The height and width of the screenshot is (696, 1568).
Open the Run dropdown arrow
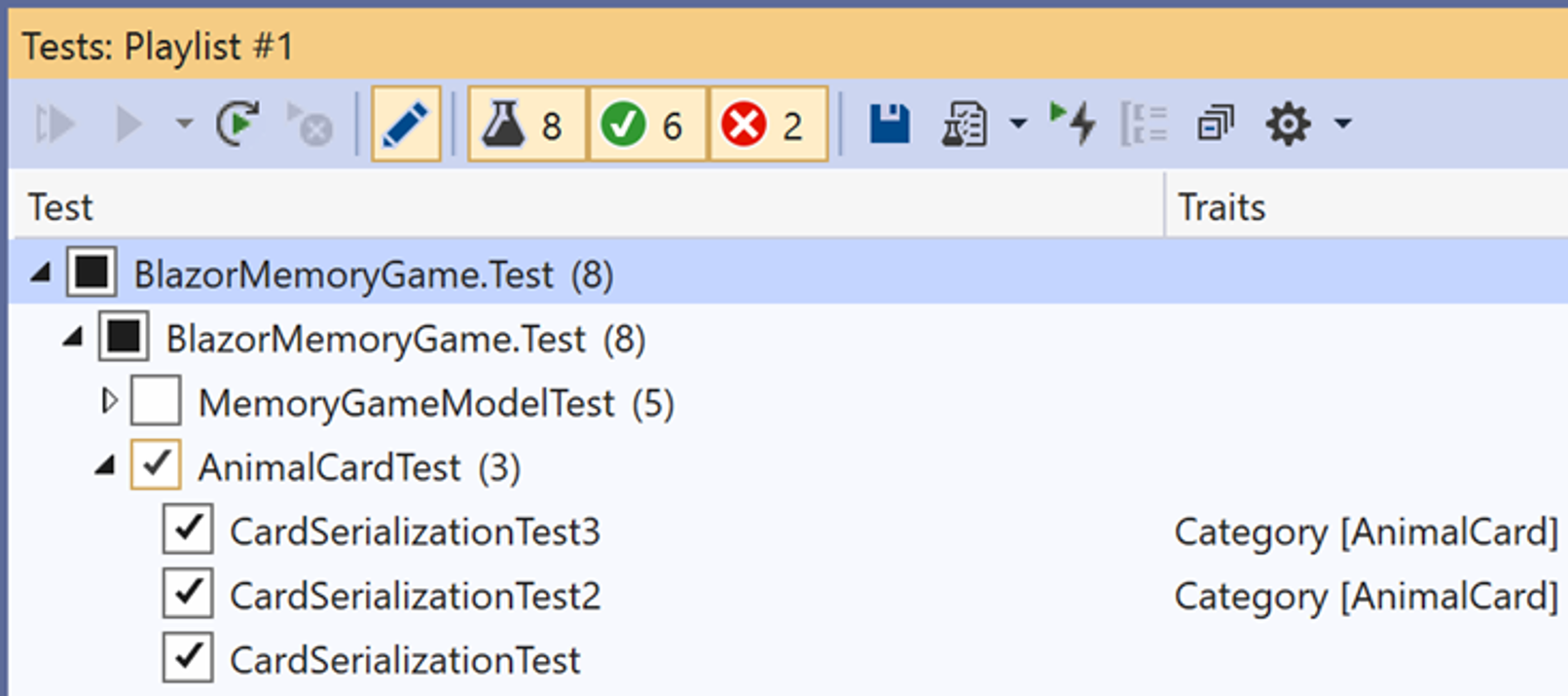[183, 125]
